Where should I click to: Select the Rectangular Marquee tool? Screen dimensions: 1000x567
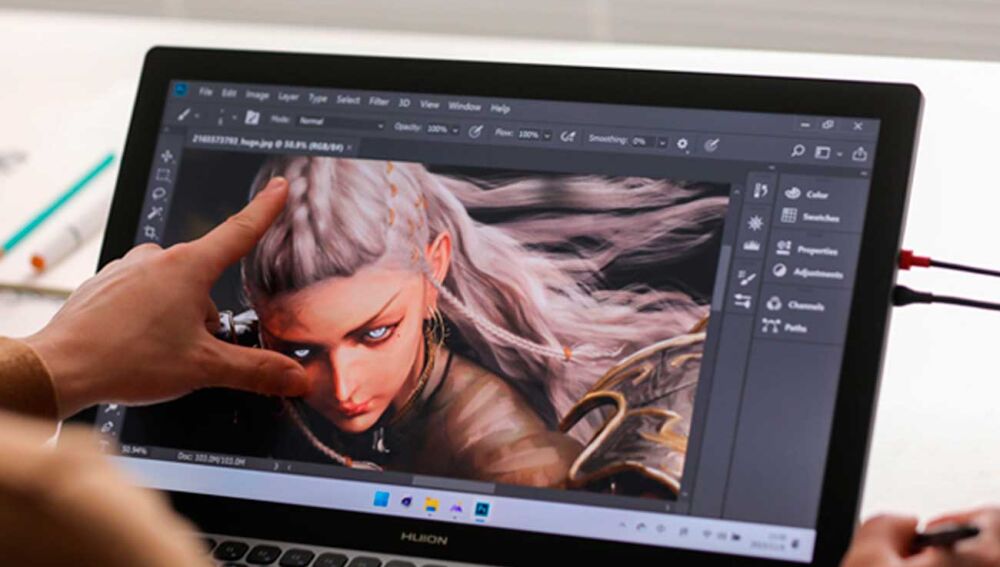(x=163, y=175)
